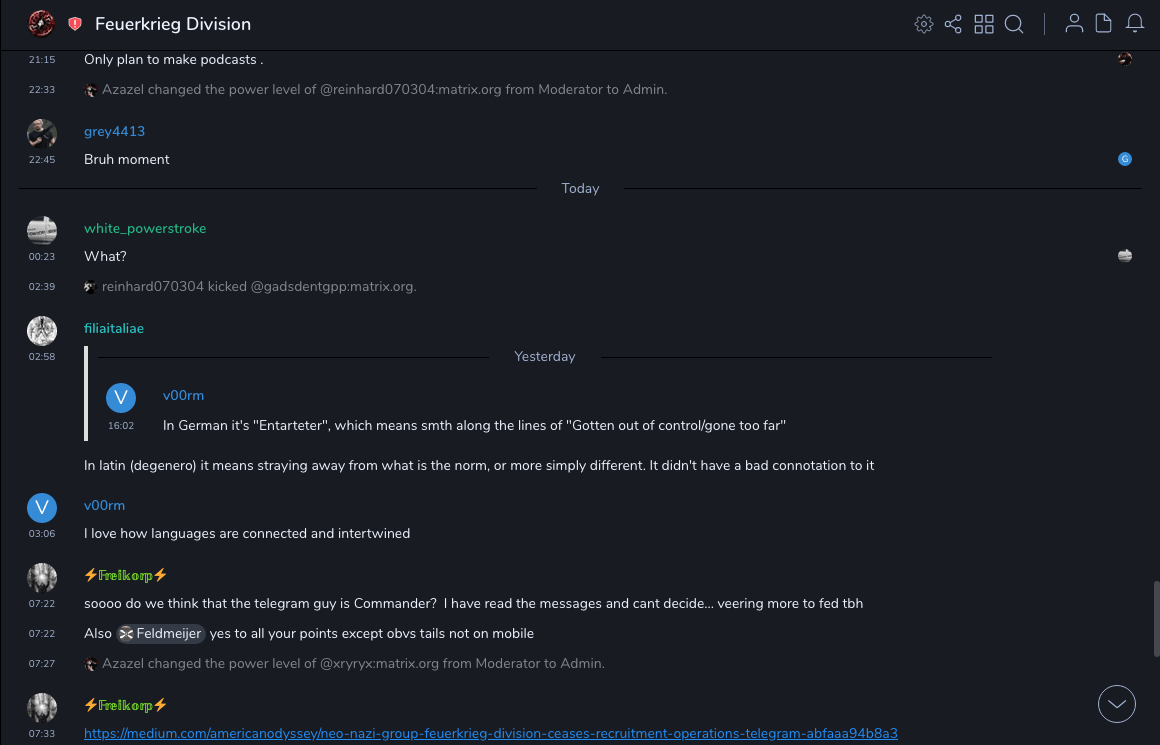Open the files panel icon
This screenshot has width=1160, height=745.
pyautogui.click(x=1104, y=24)
